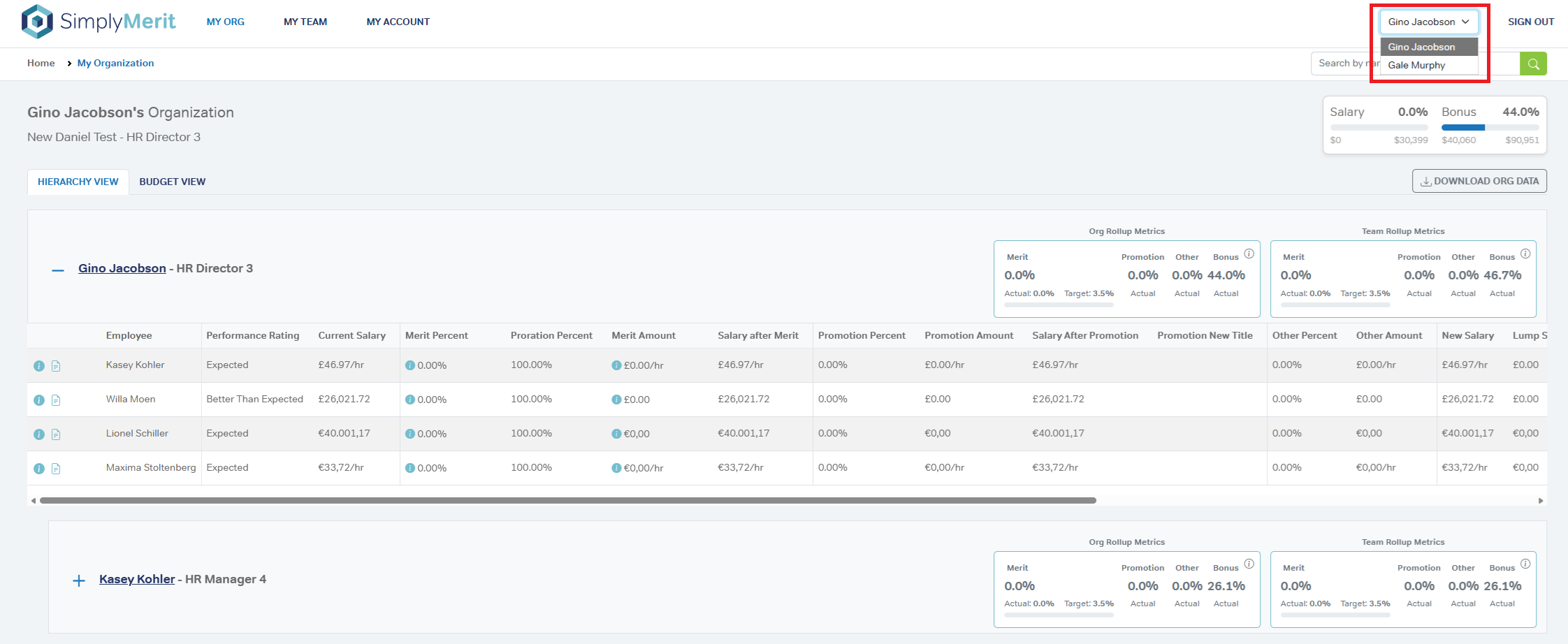
Task: Click info icon beside Lionel Schiller row
Action: [39, 434]
